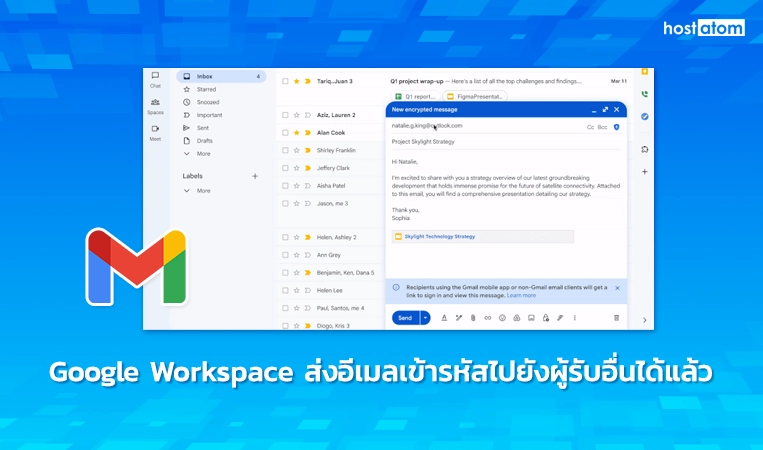Discard the draft with trash icon
Screen dimensions: 763x450
617,318
